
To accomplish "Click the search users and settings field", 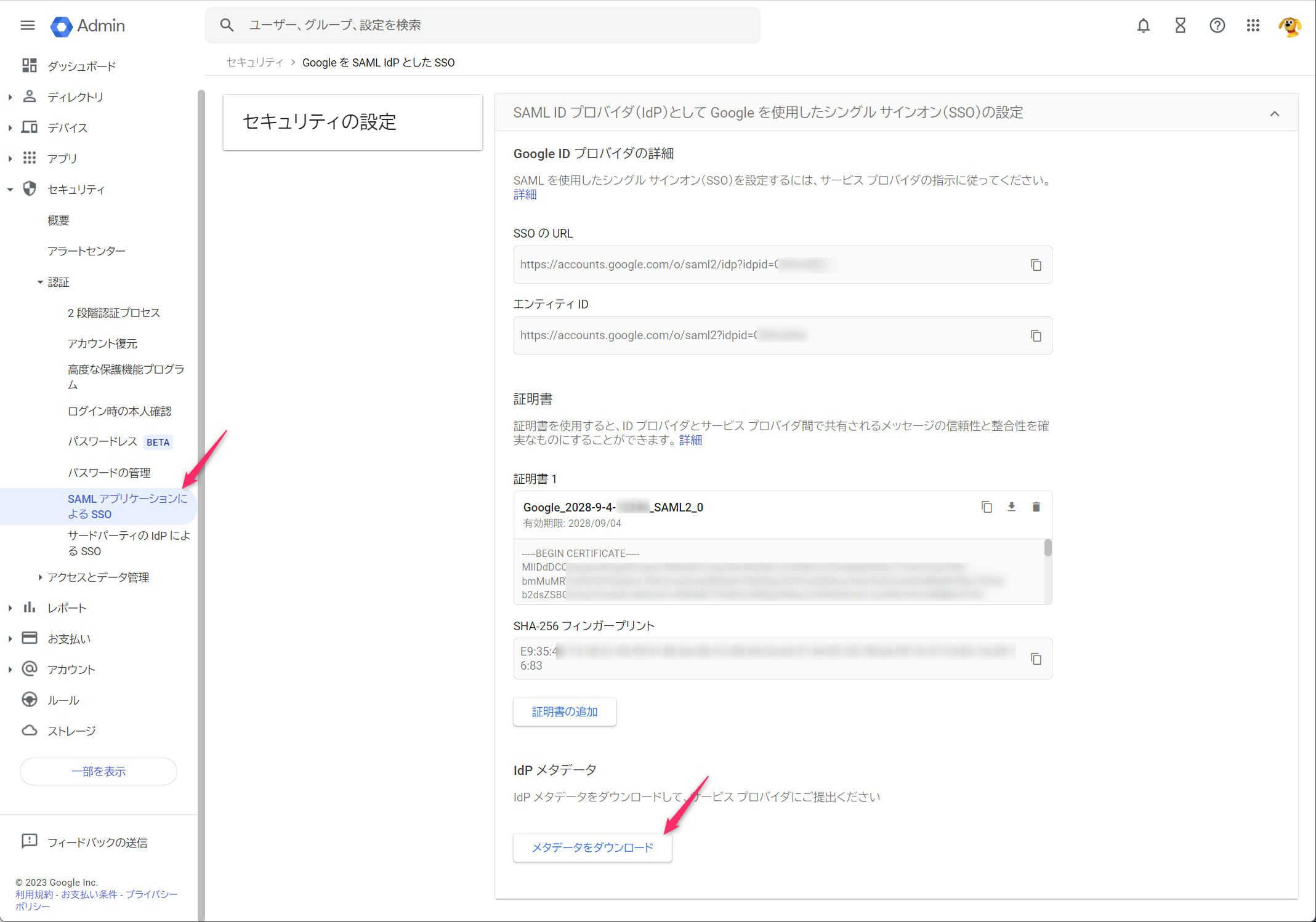I will click(x=483, y=25).
